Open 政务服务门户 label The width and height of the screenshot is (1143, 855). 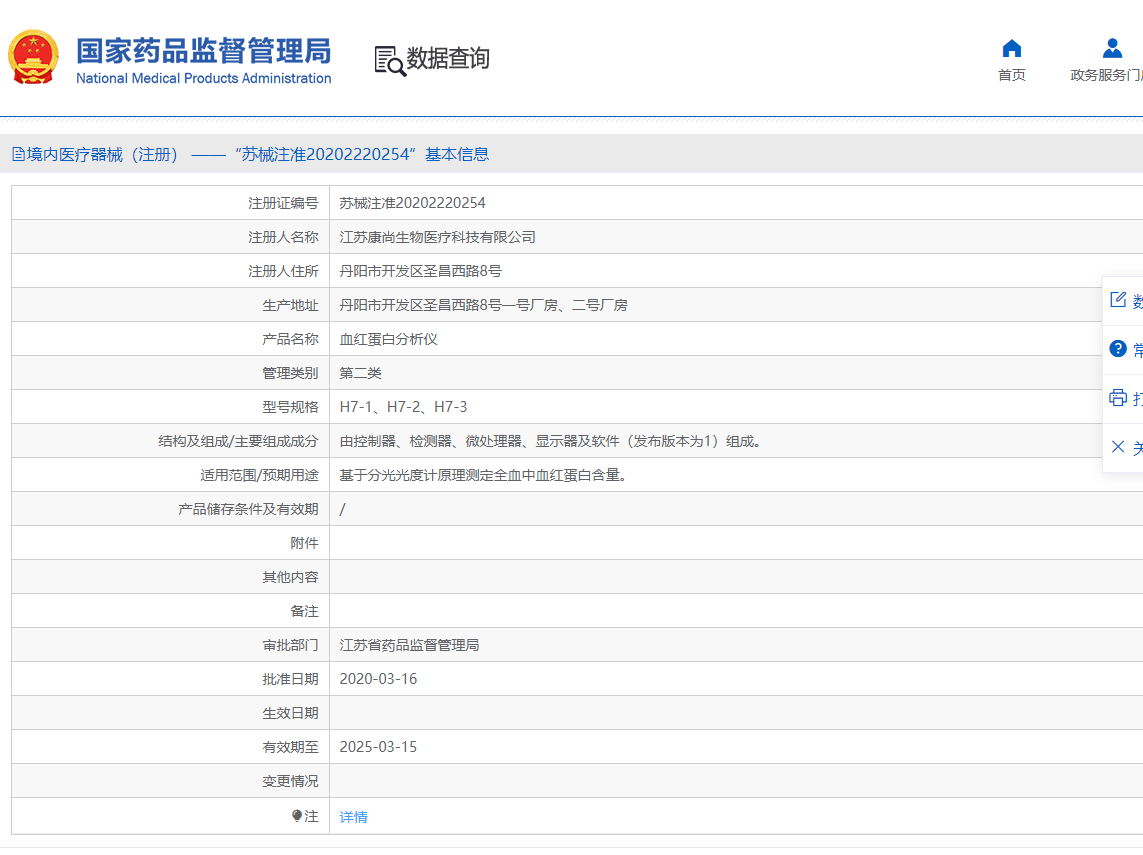(1107, 75)
